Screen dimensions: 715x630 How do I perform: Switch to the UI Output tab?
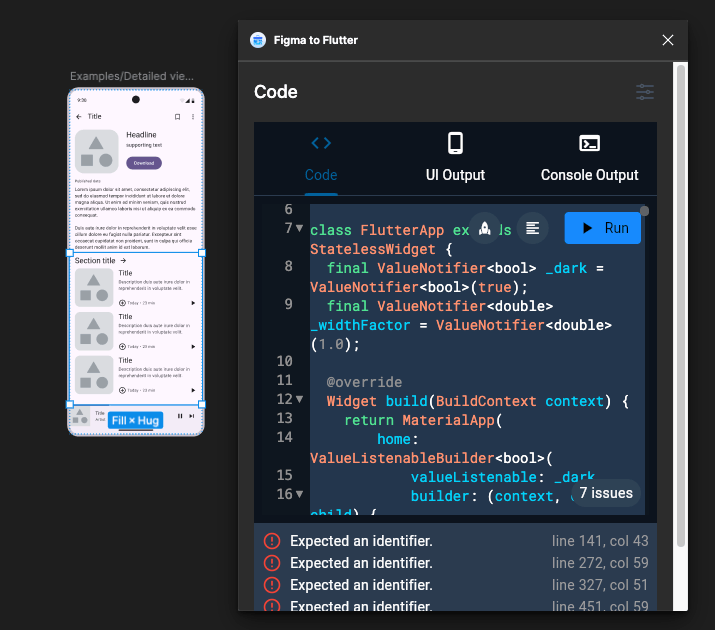(x=455, y=159)
